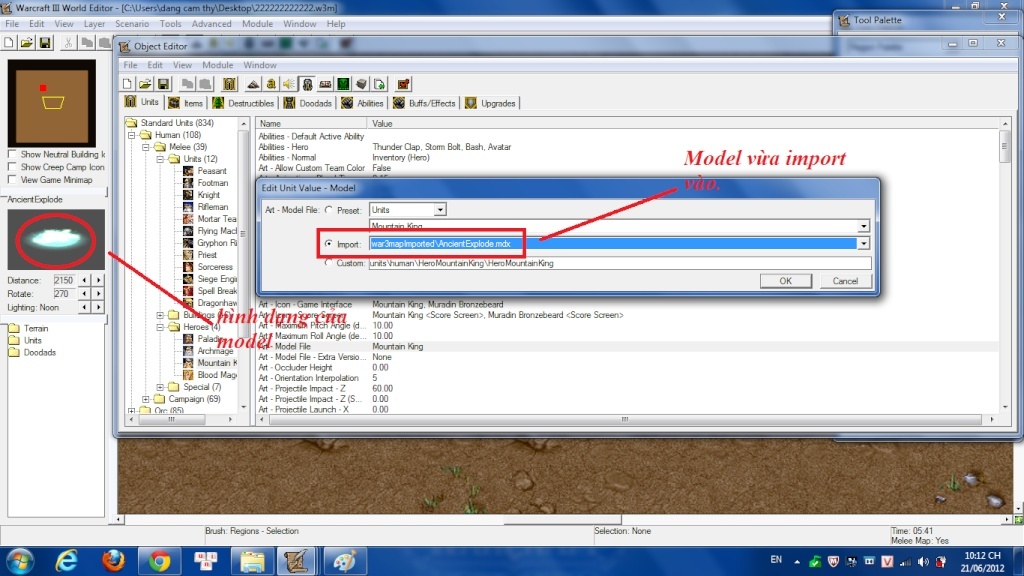Click the Test Map icon

404,84
